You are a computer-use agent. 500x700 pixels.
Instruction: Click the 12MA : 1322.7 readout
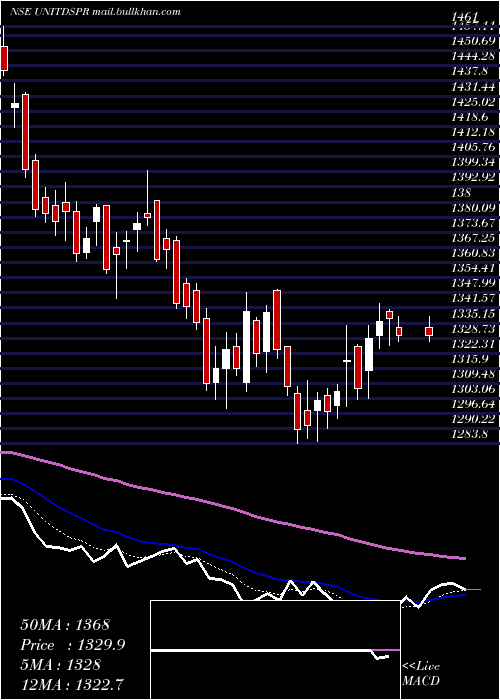click(72, 685)
